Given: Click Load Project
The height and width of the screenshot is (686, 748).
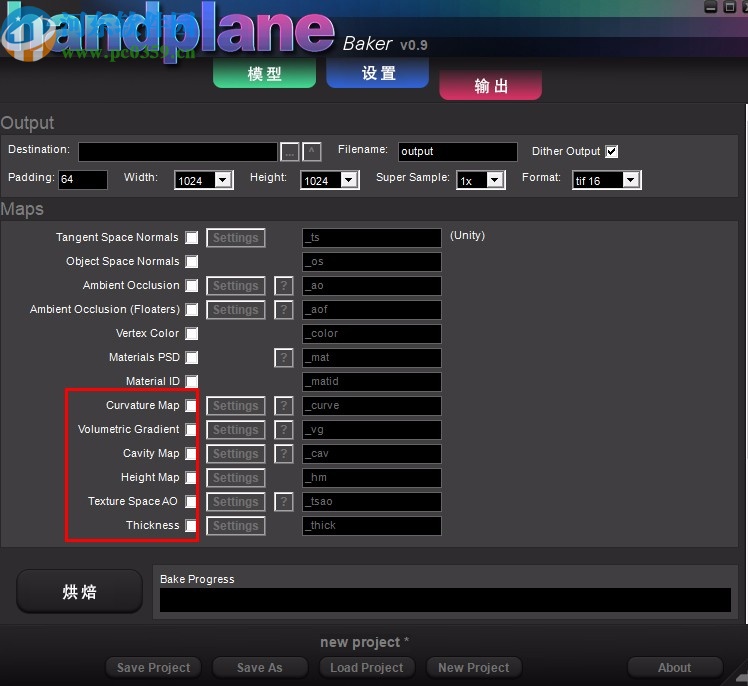Looking at the screenshot, I should (x=366, y=667).
